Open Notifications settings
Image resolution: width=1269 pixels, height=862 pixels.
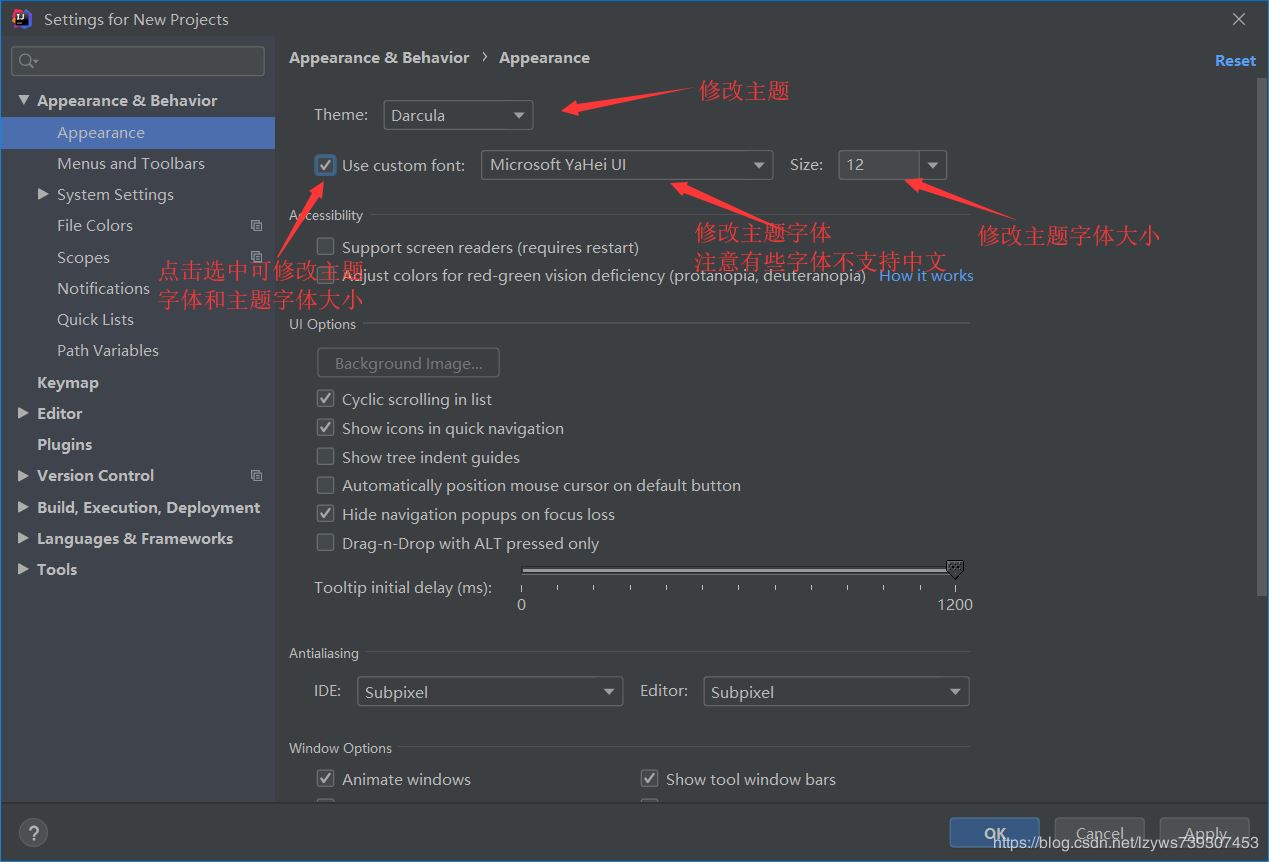(x=103, y=288)
